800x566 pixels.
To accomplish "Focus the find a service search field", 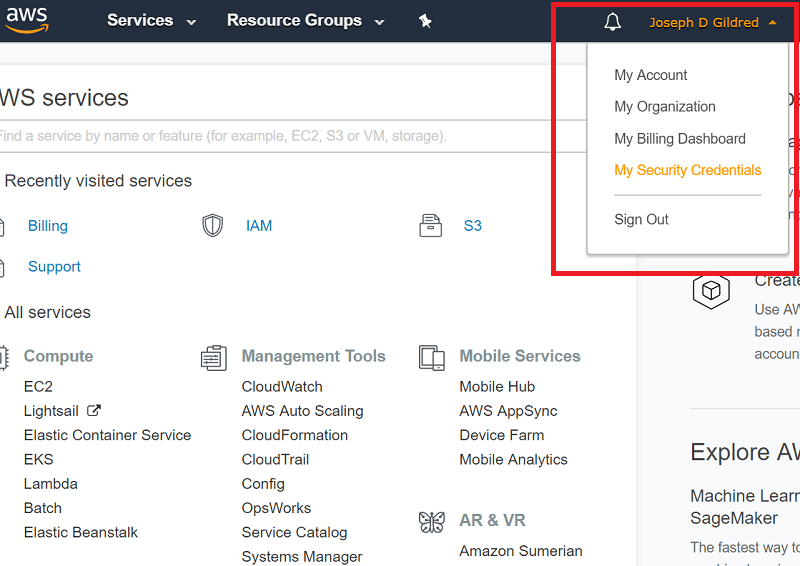I will click(293, 136).
